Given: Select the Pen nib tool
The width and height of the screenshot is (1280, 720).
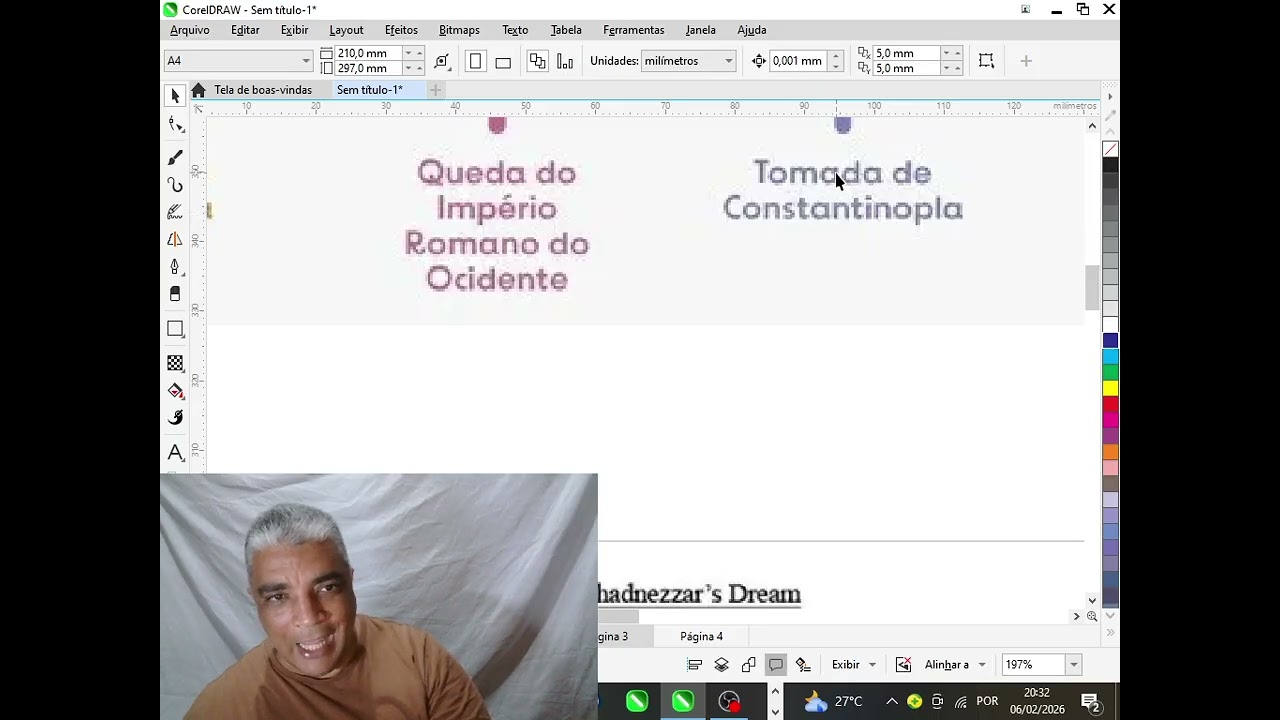Looking at the screenshot, I should click(176, 267).
